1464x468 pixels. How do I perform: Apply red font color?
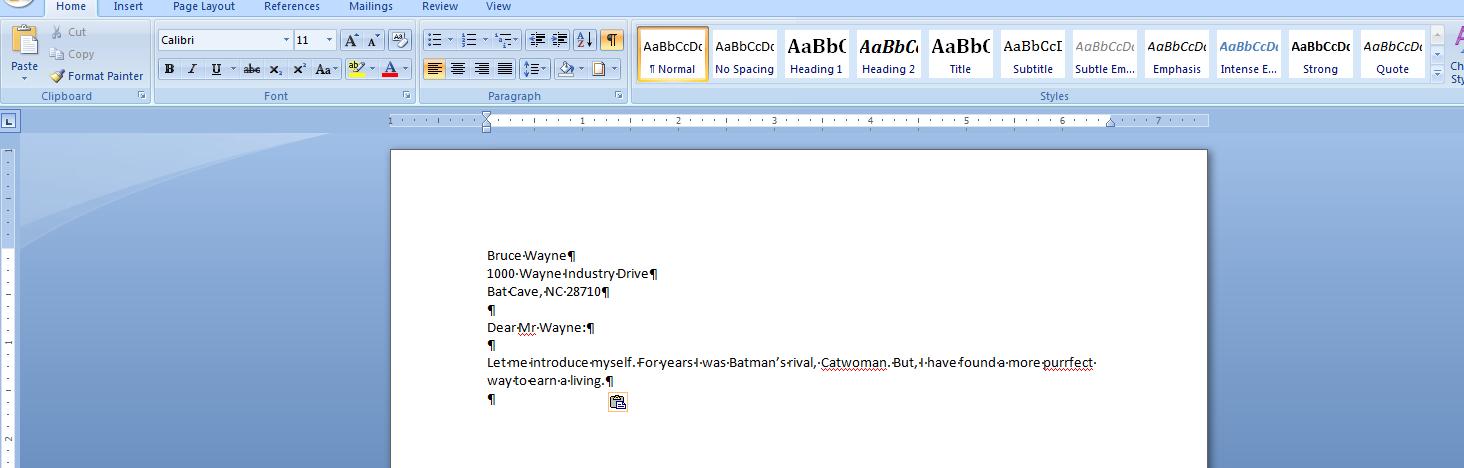[389, 69]
